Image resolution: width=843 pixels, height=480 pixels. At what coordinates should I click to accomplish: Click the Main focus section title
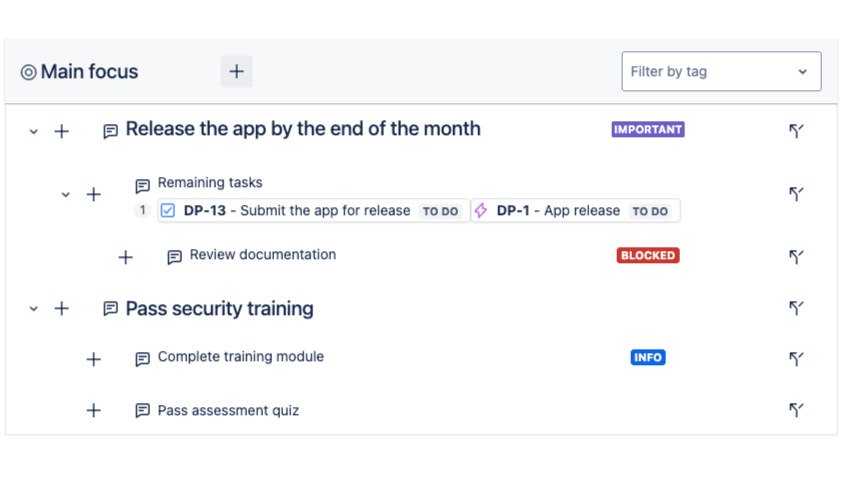click(89, 72)
